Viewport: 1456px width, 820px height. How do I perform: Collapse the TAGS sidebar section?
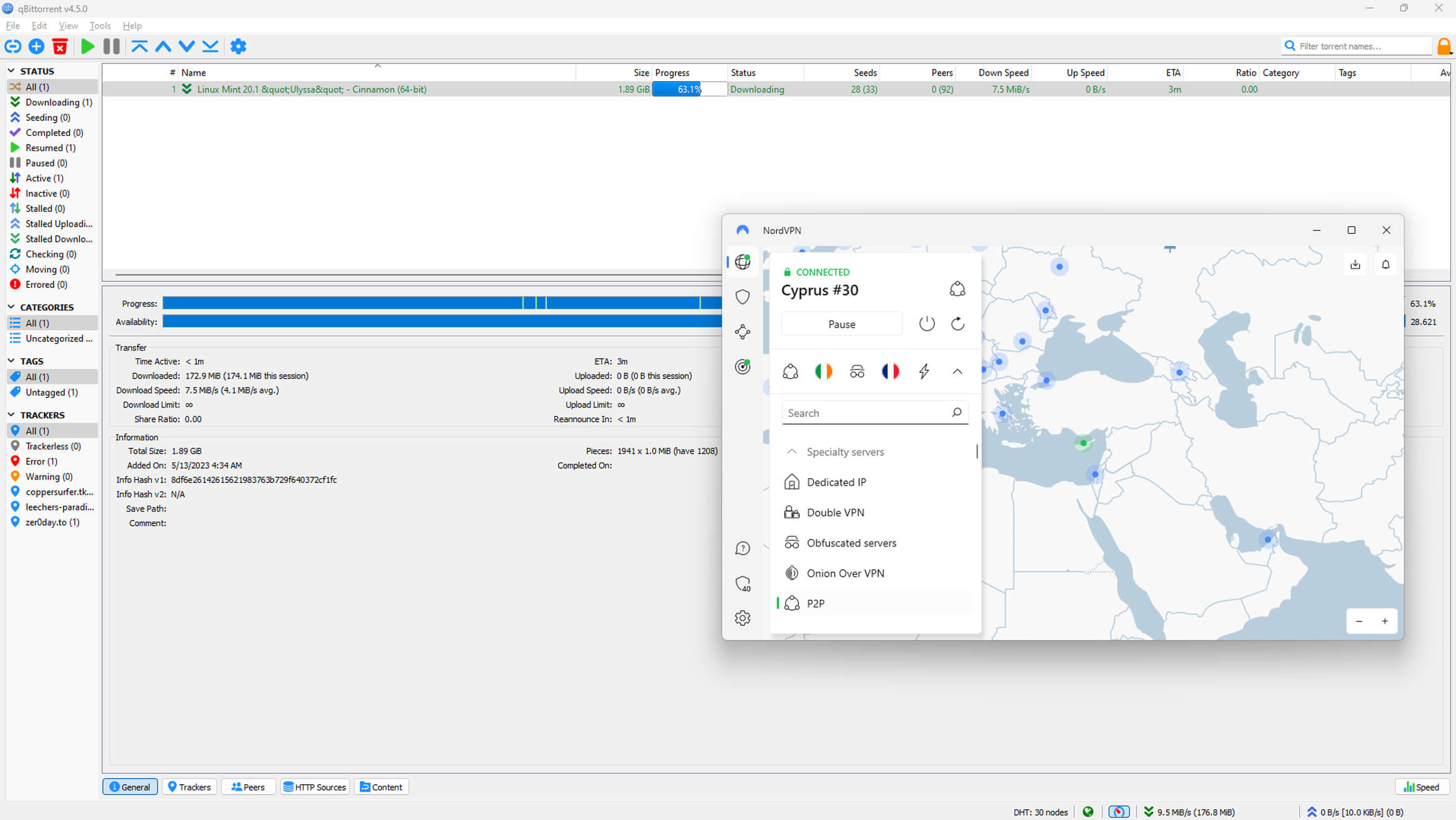pos(11,361)
